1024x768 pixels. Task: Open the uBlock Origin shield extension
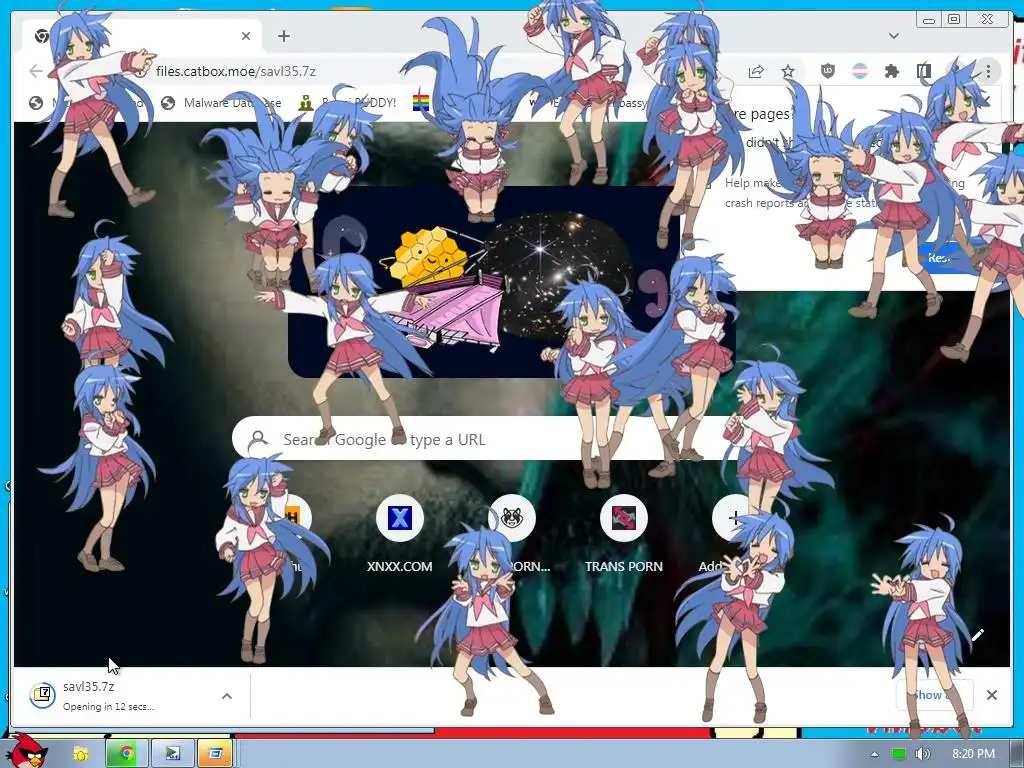(x=827, y=71)
